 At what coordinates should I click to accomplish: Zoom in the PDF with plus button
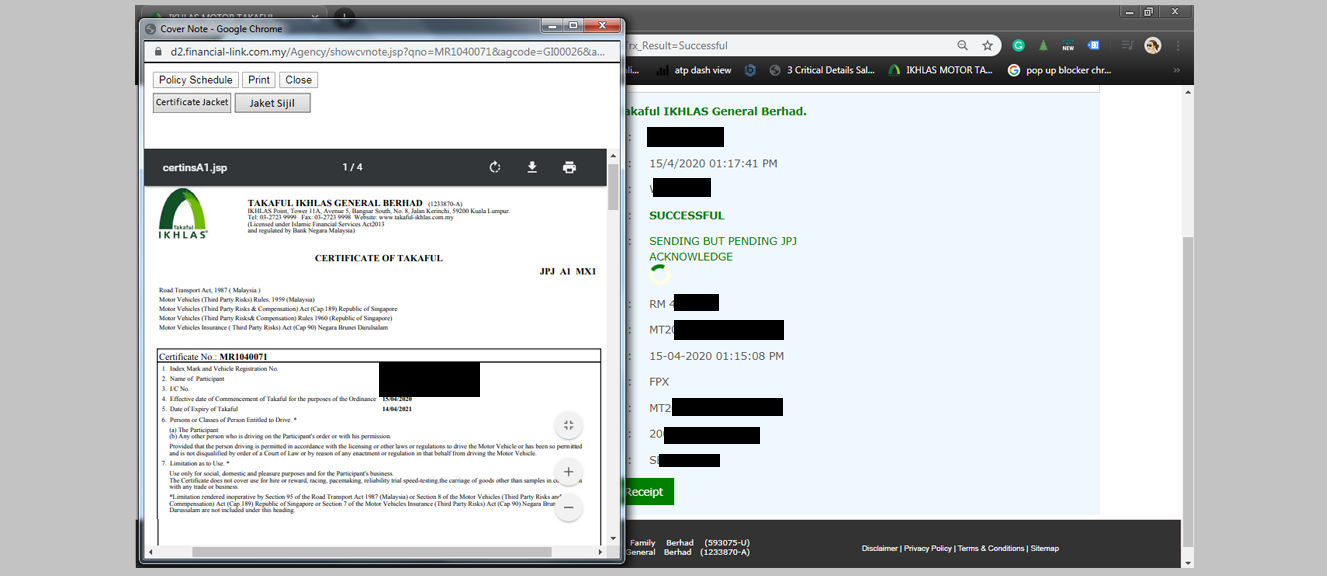click(568, 471)
